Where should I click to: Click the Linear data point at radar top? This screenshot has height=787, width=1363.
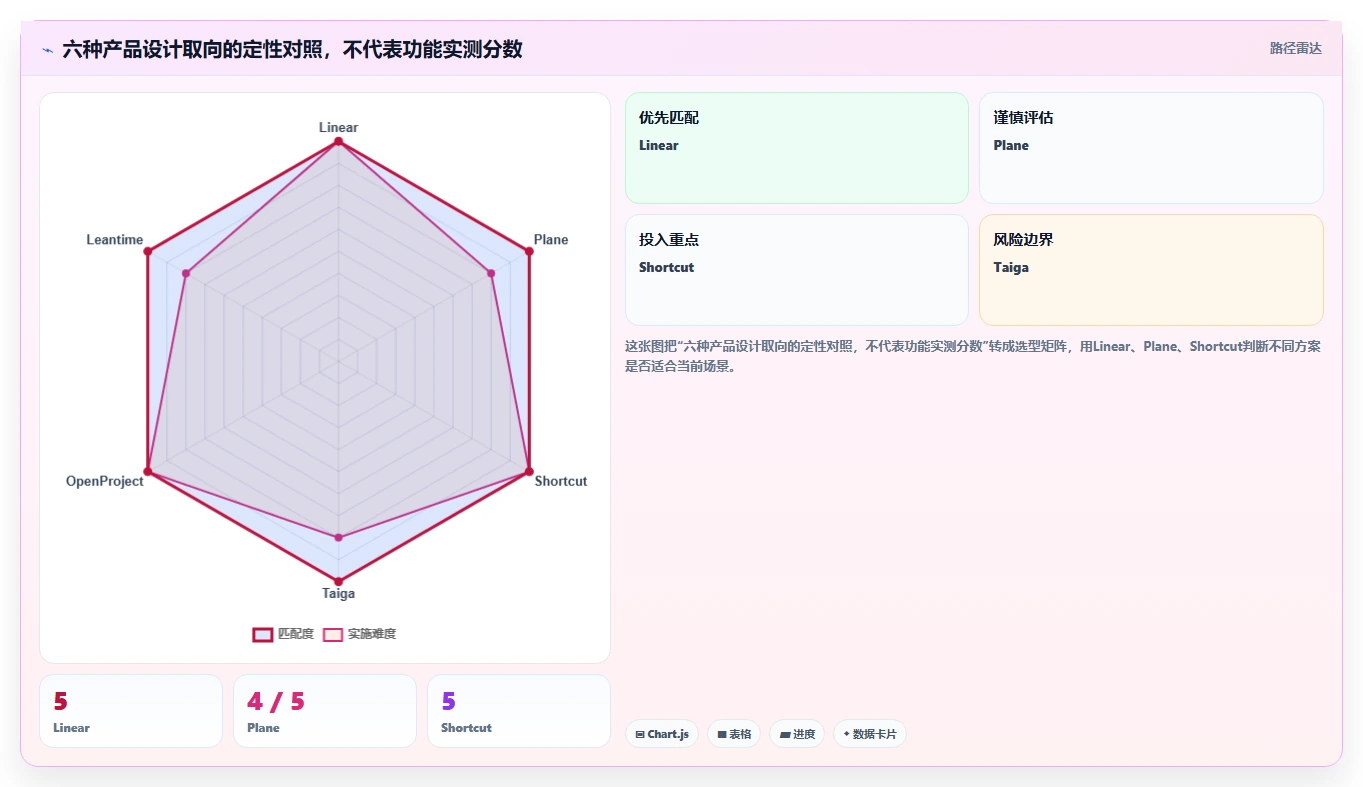tap(338, 142)
